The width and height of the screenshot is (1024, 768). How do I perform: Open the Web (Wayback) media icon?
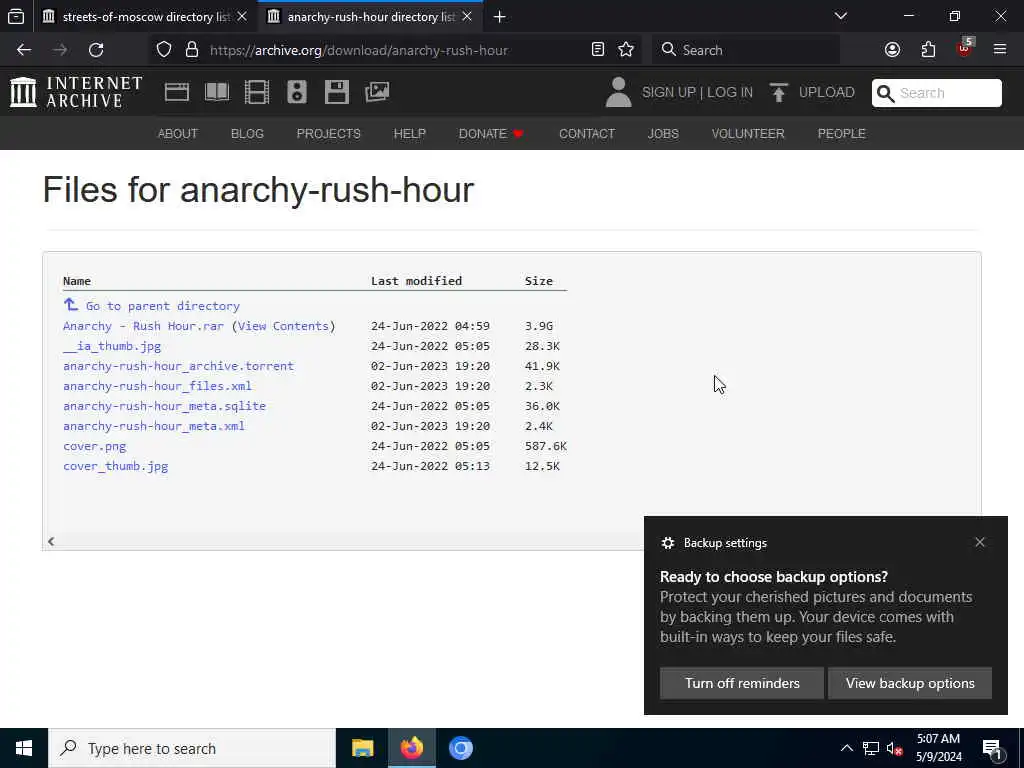pos(177,92)
